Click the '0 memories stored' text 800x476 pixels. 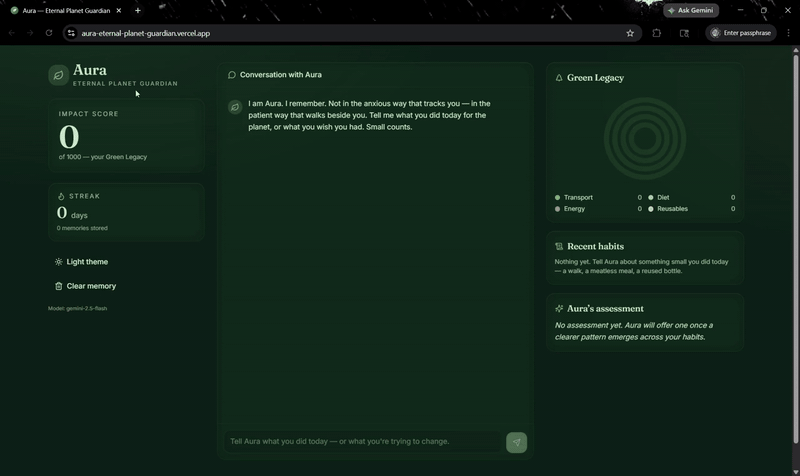[x=82, y=228]
